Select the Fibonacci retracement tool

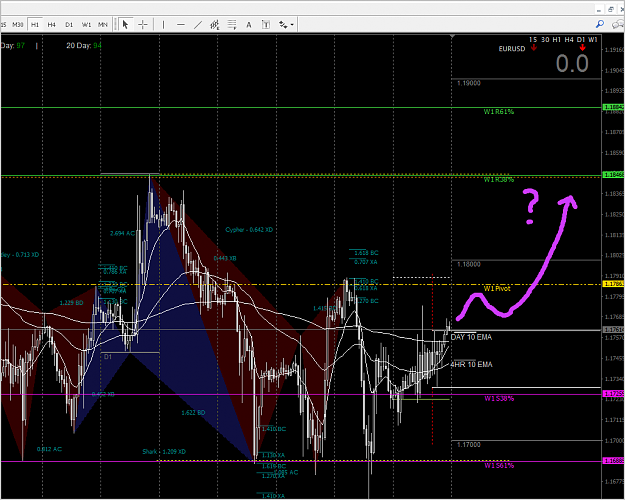tap(232, 25)
